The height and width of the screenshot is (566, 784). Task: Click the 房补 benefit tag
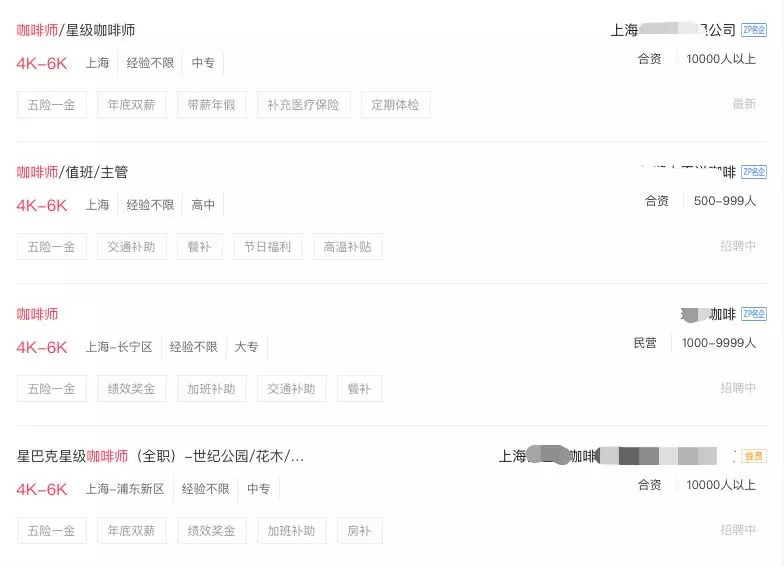point(359,530)
